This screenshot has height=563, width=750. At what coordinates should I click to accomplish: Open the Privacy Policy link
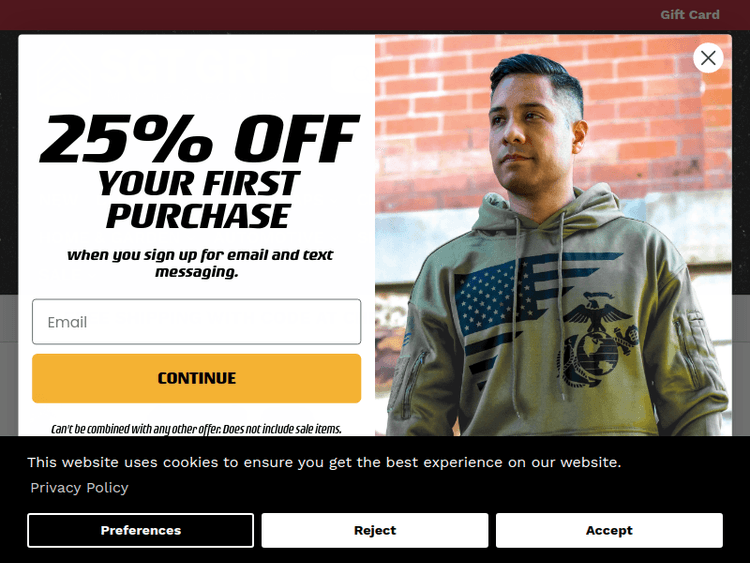click(79, 488)
